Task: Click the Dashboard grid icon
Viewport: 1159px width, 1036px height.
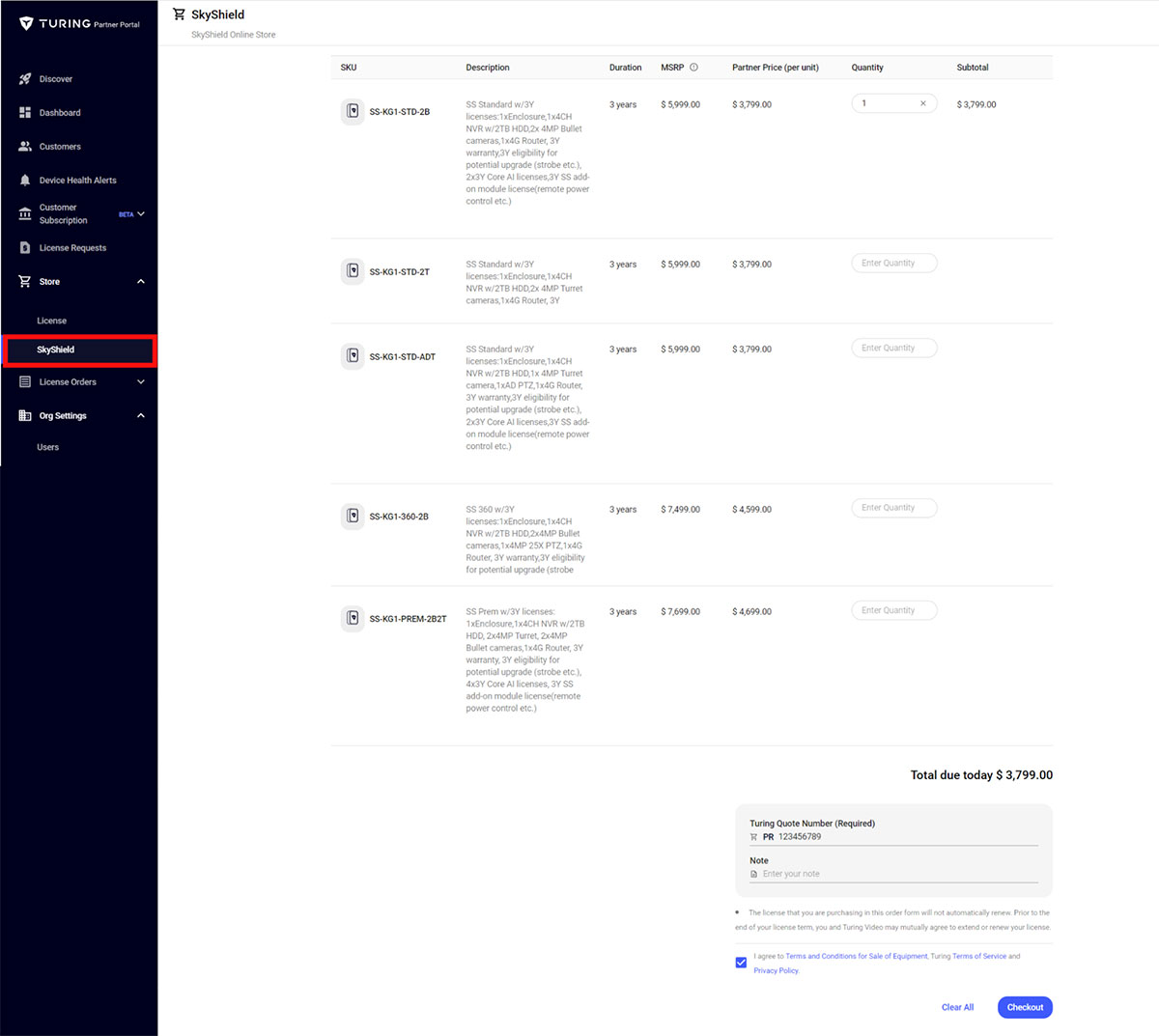Action: coord(25,113)
